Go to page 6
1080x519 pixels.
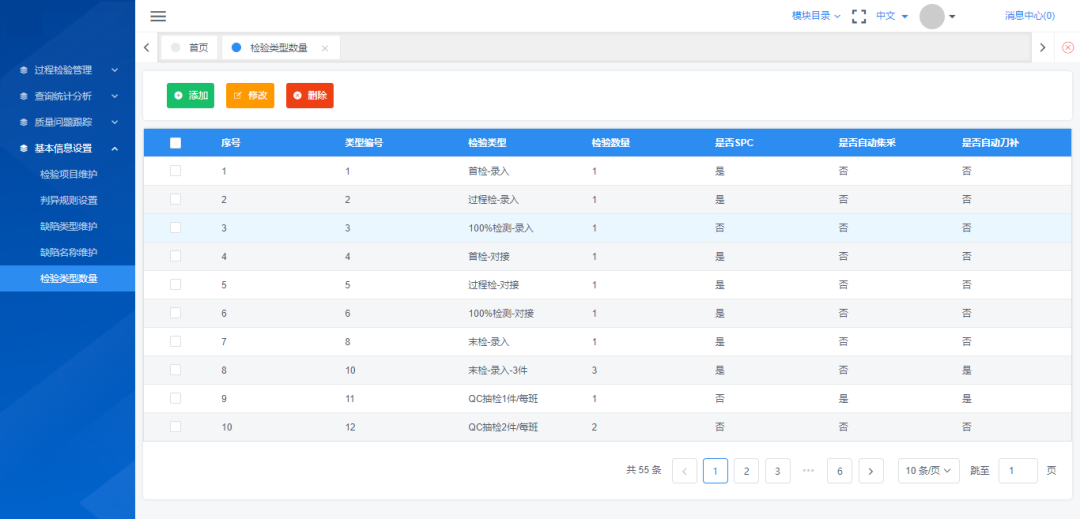(840, 471)
